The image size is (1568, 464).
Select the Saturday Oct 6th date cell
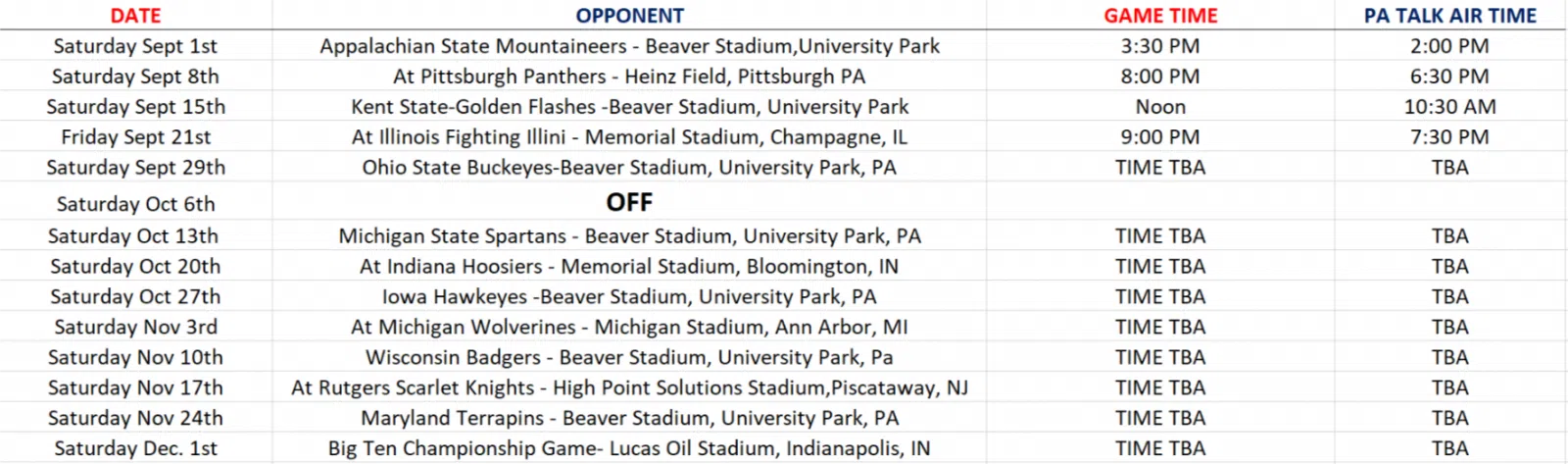tap(135, 204)
